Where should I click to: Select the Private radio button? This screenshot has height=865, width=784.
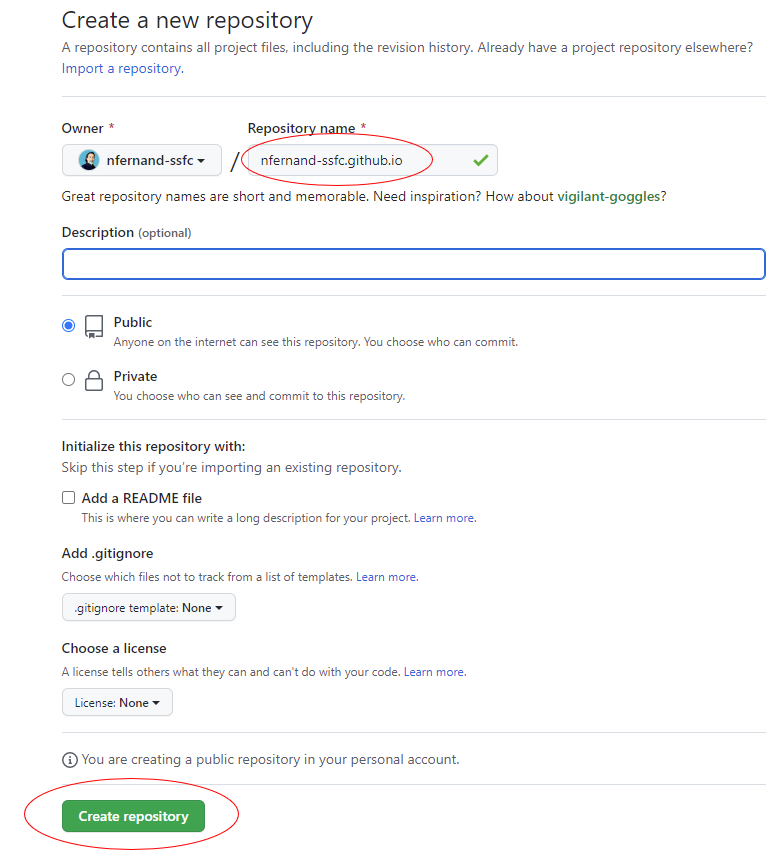click(x=68, y=380)
